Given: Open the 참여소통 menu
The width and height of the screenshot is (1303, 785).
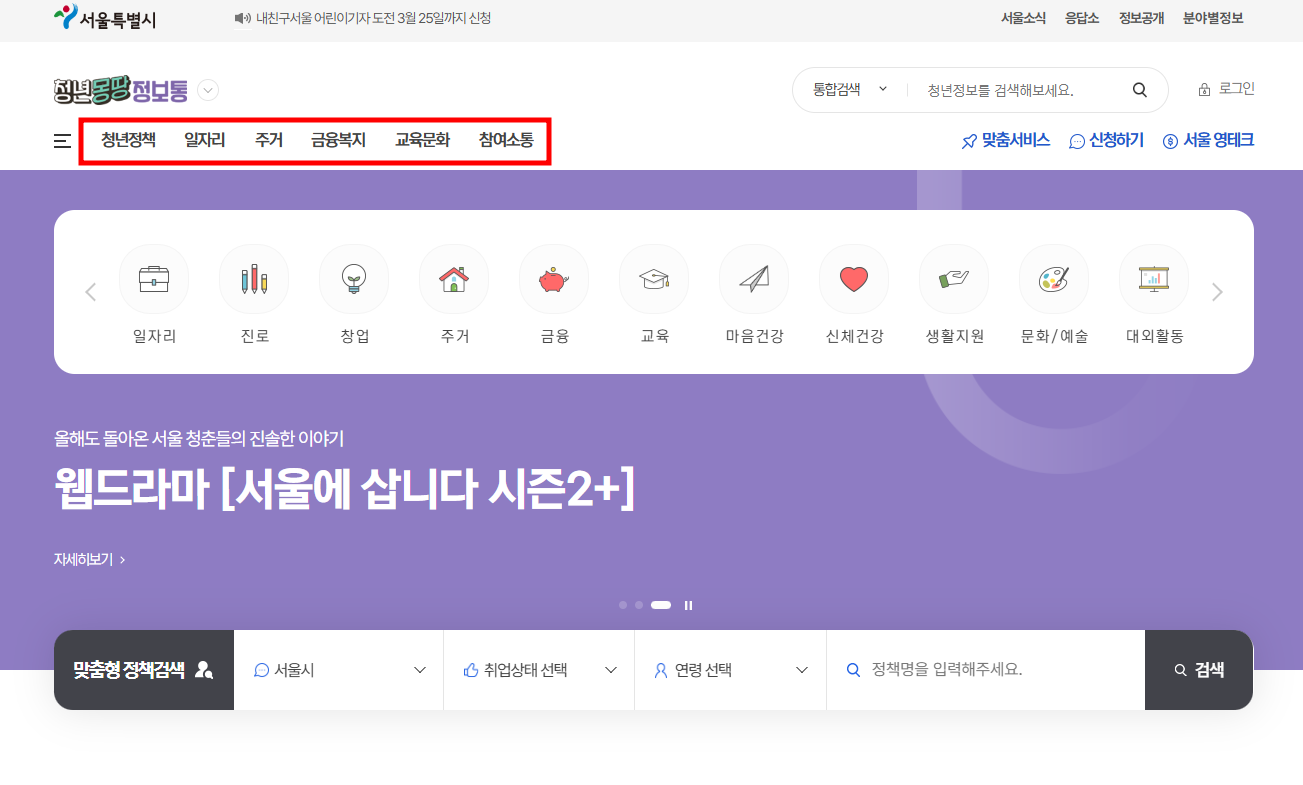Looking at the screenshot, I should coord(506,140).
